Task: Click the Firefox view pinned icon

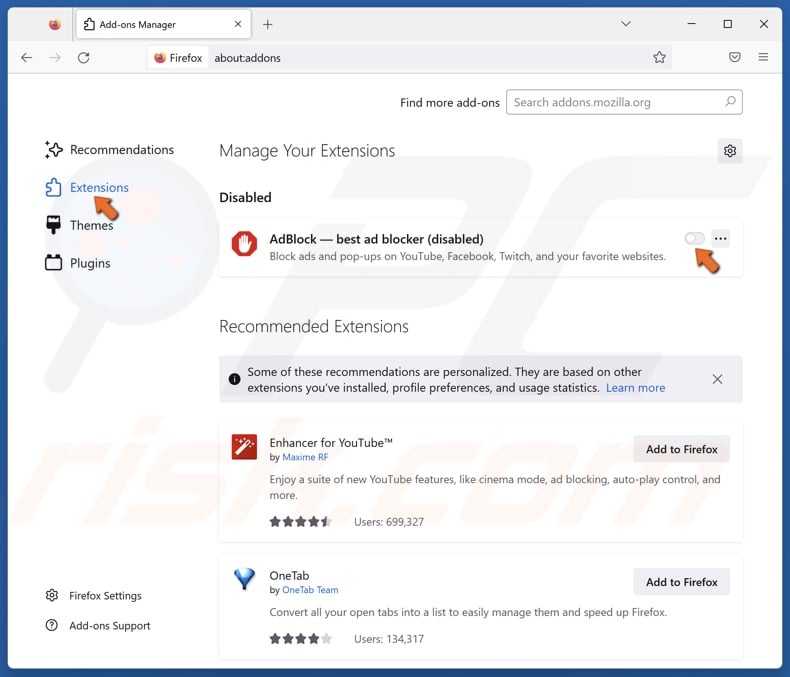Action: pyautogui.click(x=54, y=24)
